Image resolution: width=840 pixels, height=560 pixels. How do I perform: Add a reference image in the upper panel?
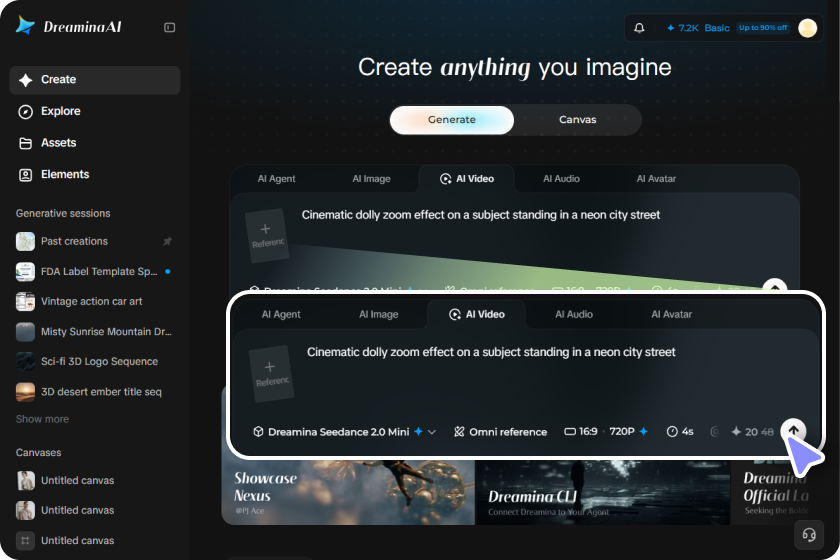[x=267, y=236]
